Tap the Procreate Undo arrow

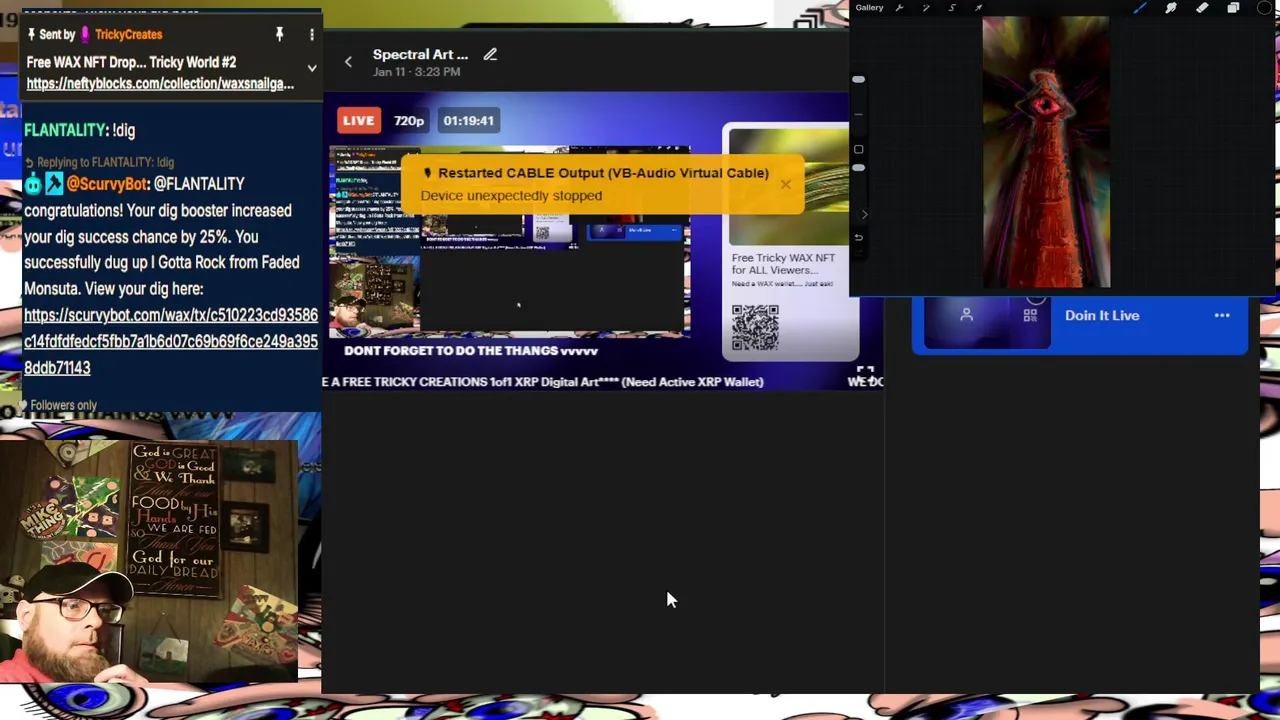coord(858,237)
